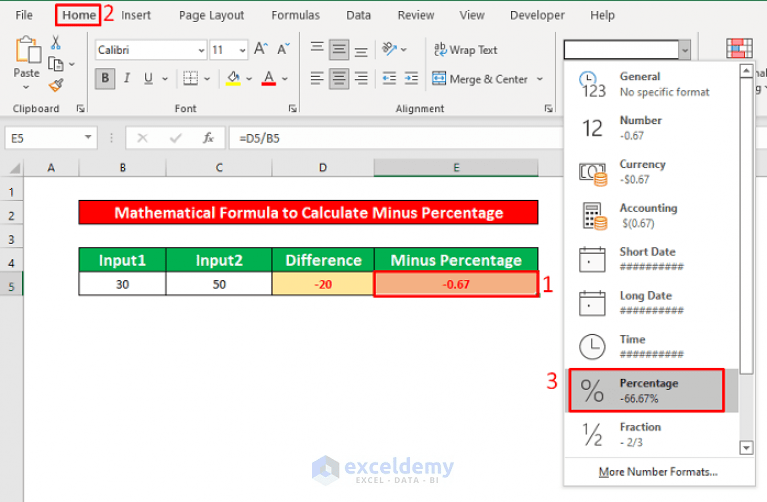The width and height of the screenshot is (767, 502).
Task: Increase font size with larger A icon
Action: pyautogui.click(x=261, y=49)
